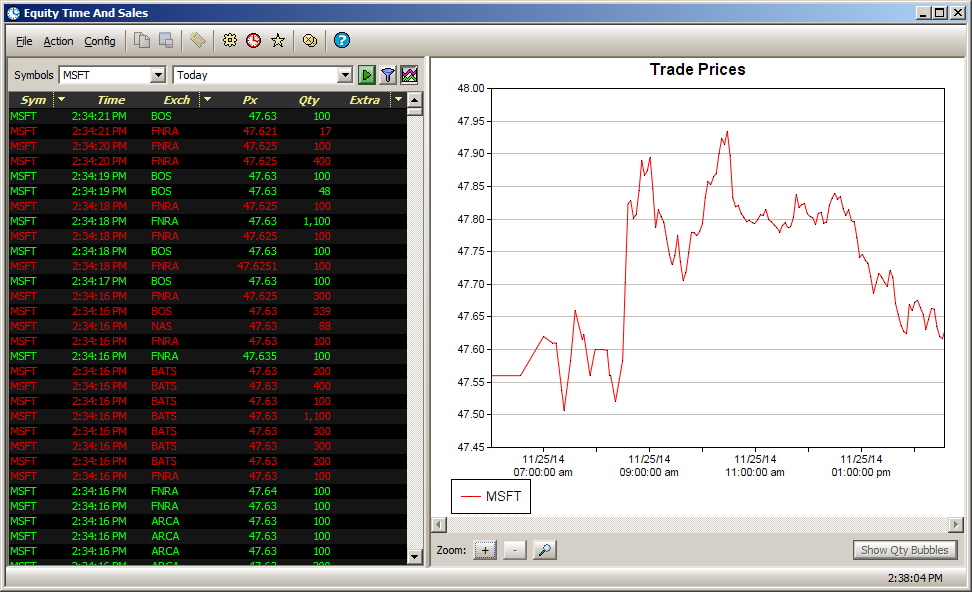Viewport: 972px width, 592px height.
Task: Zoom out with the minus button
Action: pyautogui.click(x=515, y=550)
